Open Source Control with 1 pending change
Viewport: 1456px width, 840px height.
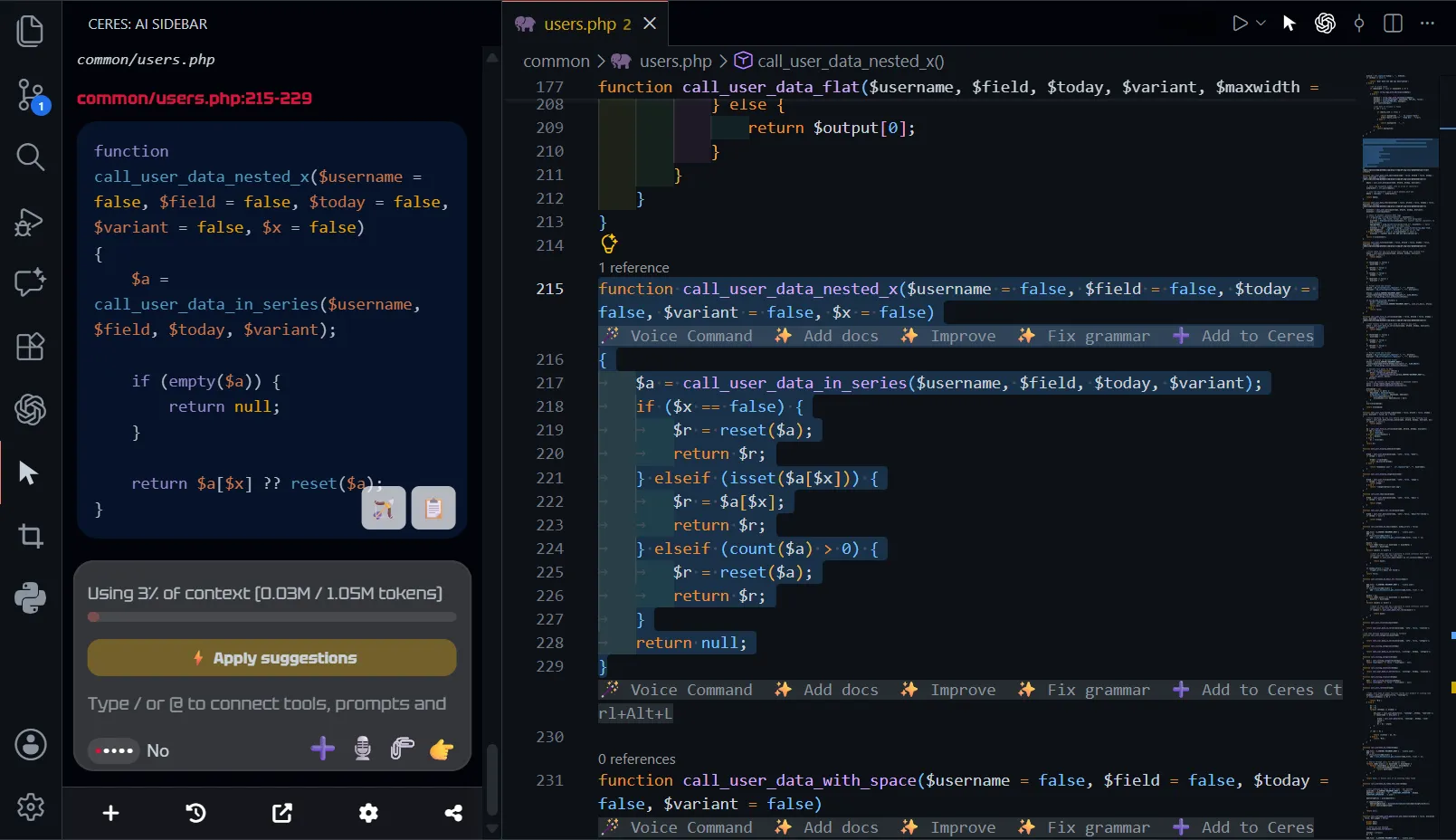point(31,95)
